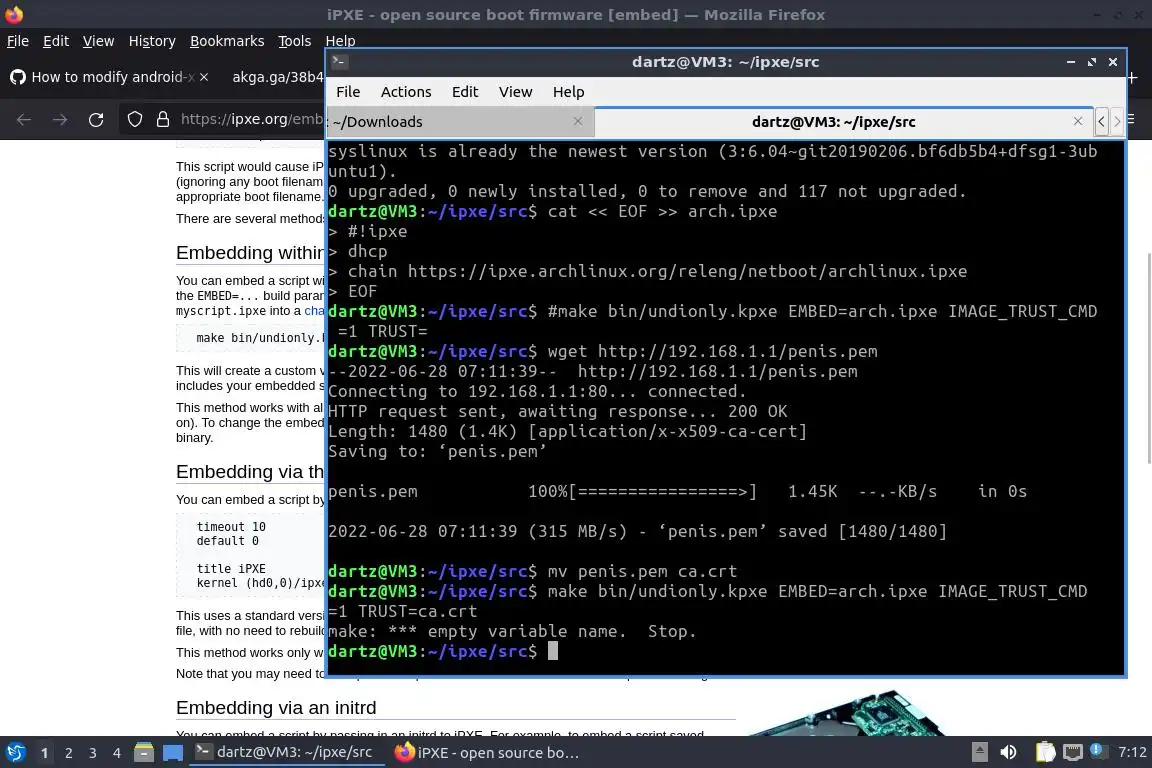
Task: Open Firefox File menu
Action: (x=18, y=41)
